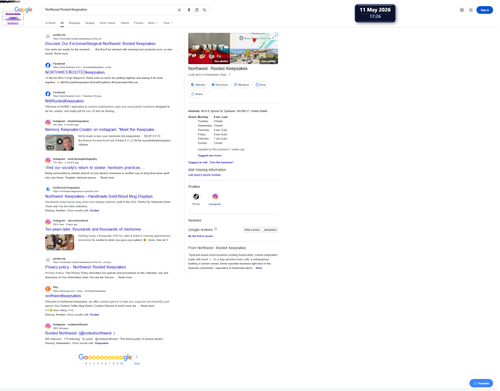Open 'Discover Our Exclusive Range' printify result
Viewport: 500px width, 391px height.
tap(100, 43)
